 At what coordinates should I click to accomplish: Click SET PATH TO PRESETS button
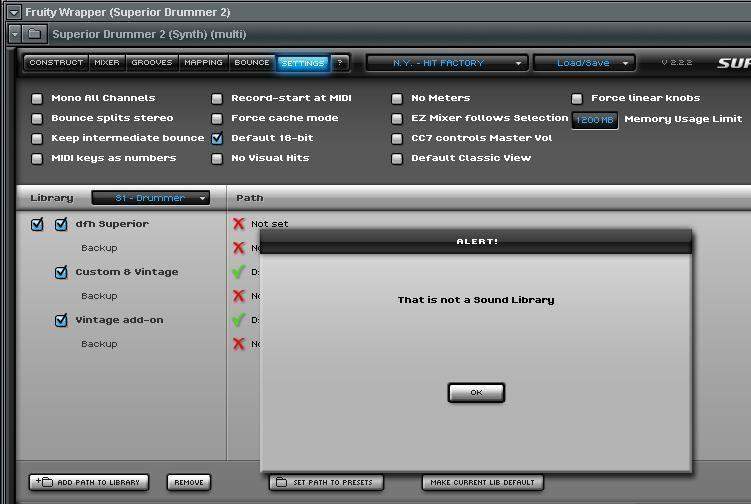[x=327, y=482]
